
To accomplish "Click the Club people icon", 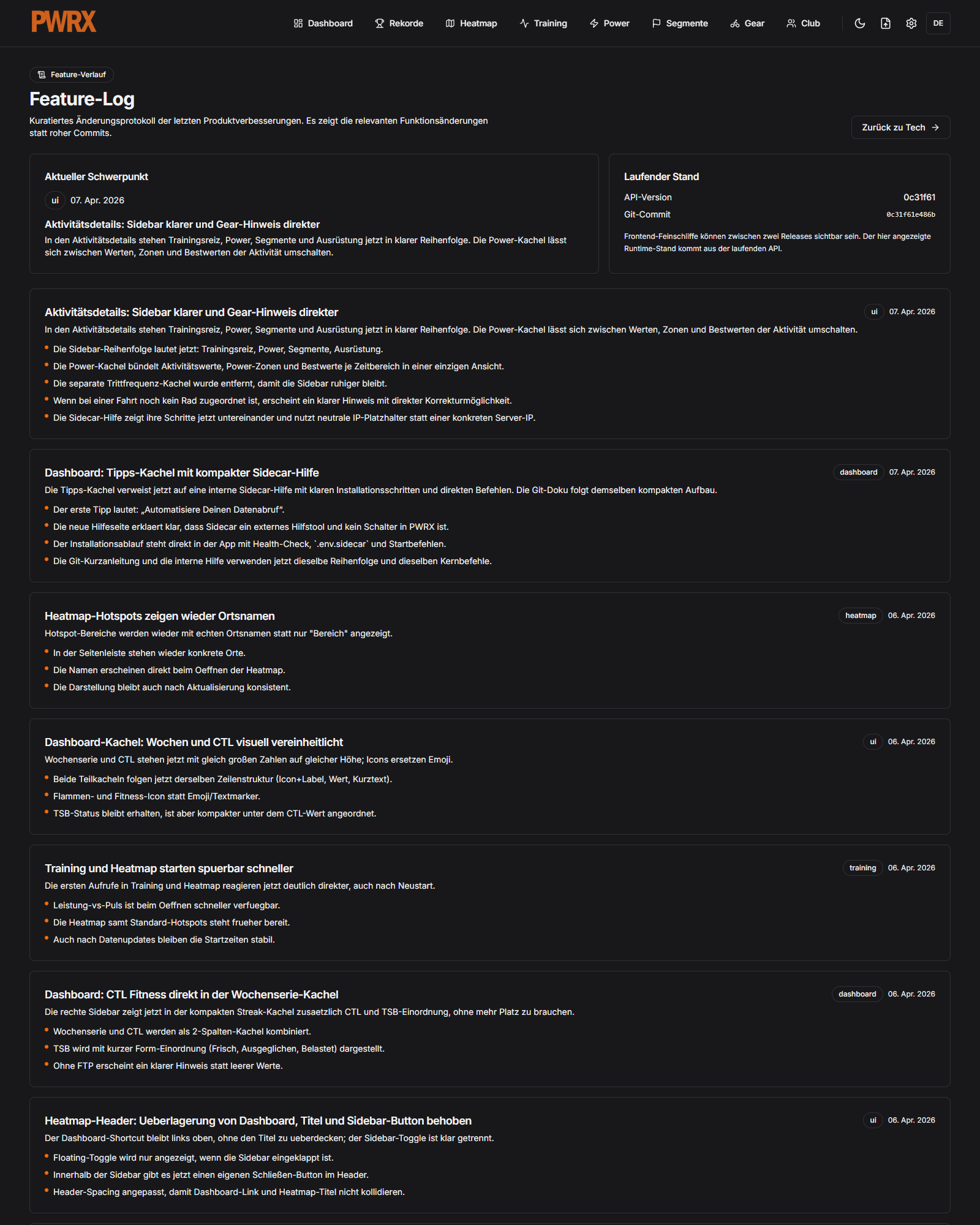I will click(791, 23).
